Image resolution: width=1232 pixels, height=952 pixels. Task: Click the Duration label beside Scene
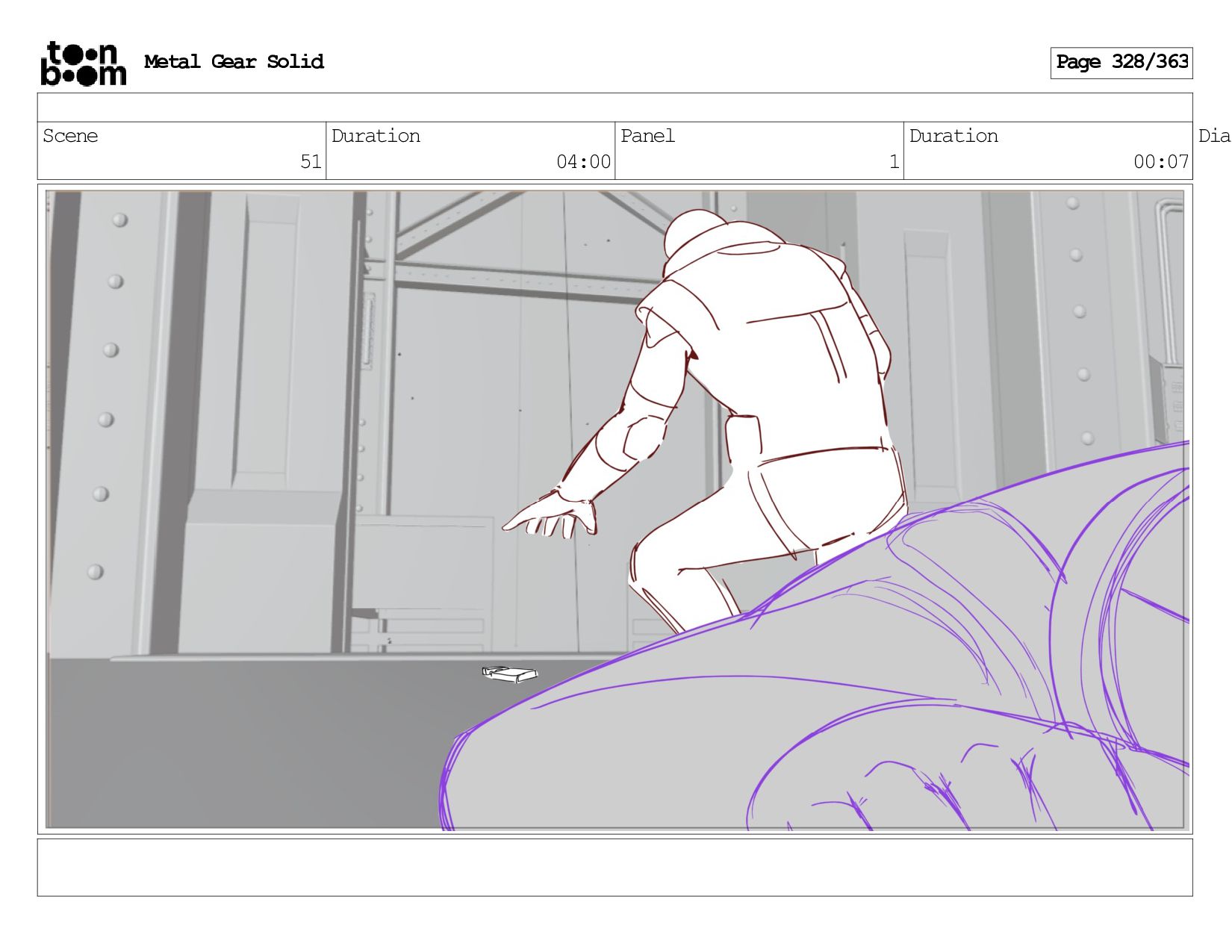coord(376,136)
